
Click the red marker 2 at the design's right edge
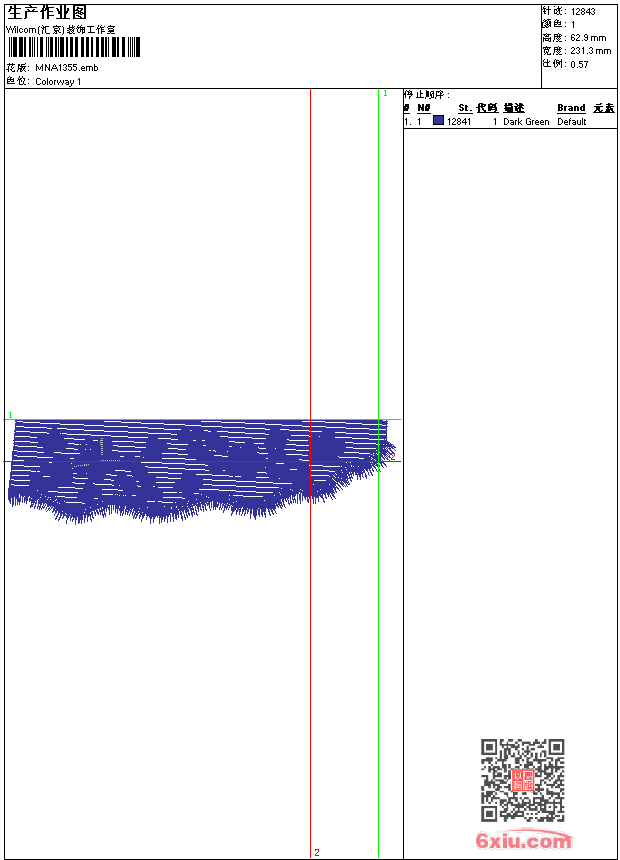pos(392,456)
